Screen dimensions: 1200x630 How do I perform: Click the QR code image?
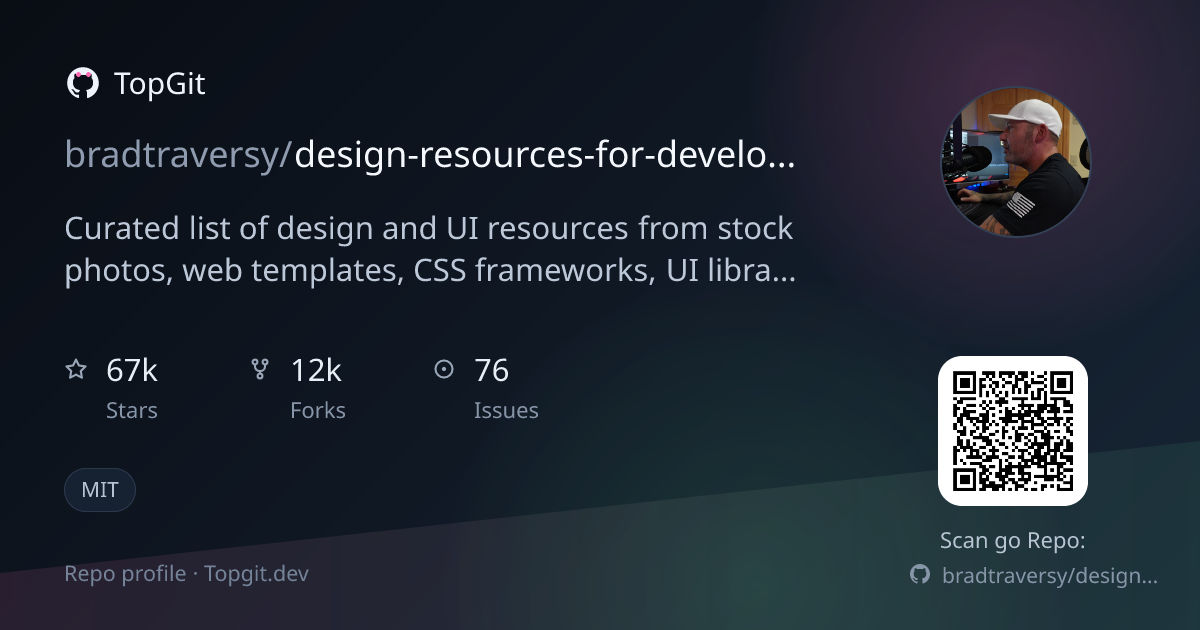click(x=1013, y=431)
